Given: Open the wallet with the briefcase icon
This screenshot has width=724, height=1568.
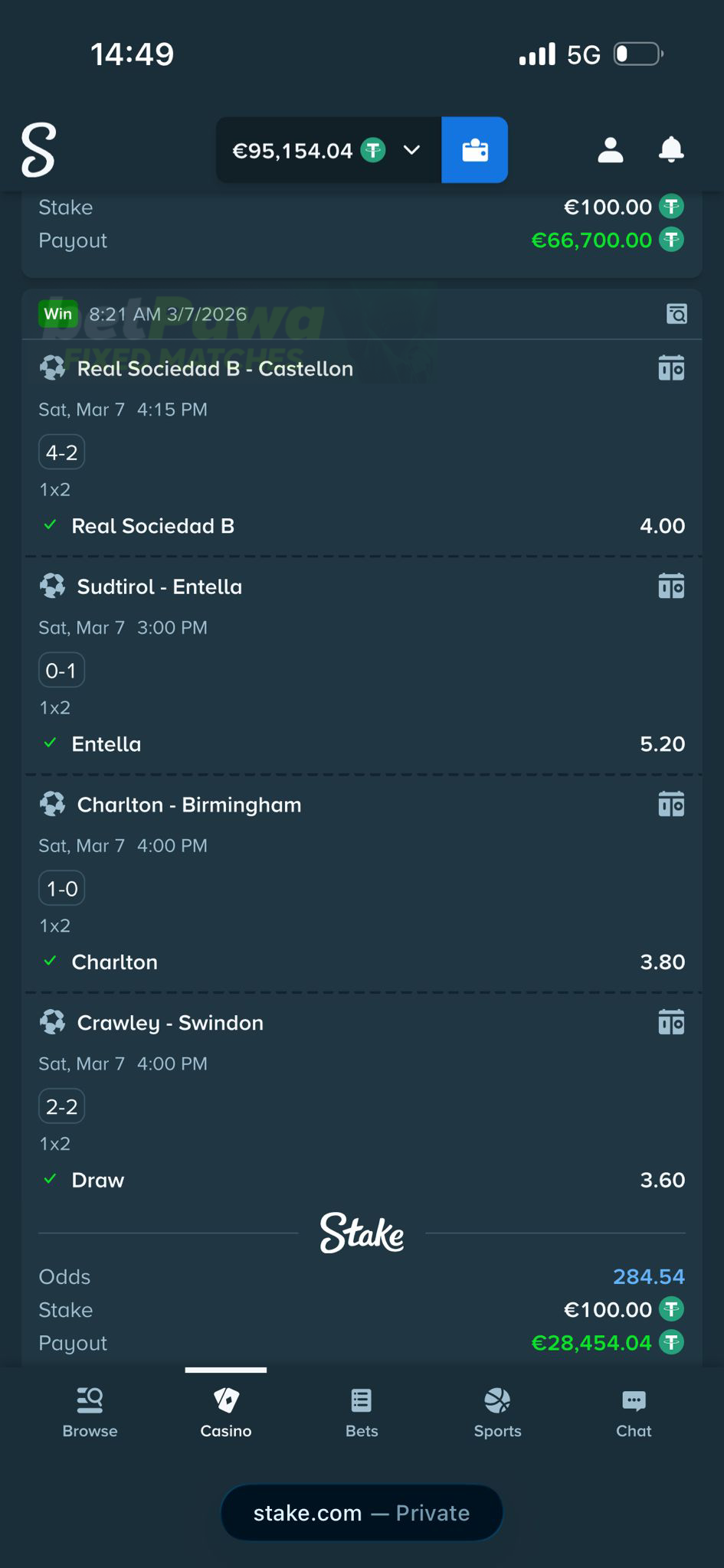Looking at the screenshot, I should tap(474, 150).
